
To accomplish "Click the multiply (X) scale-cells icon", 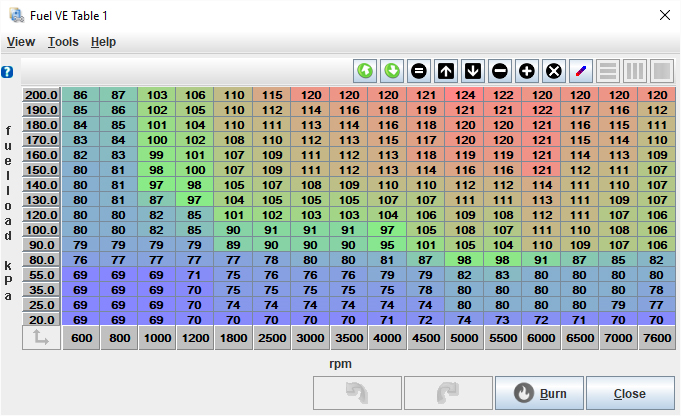I will [x=554, y=72].
